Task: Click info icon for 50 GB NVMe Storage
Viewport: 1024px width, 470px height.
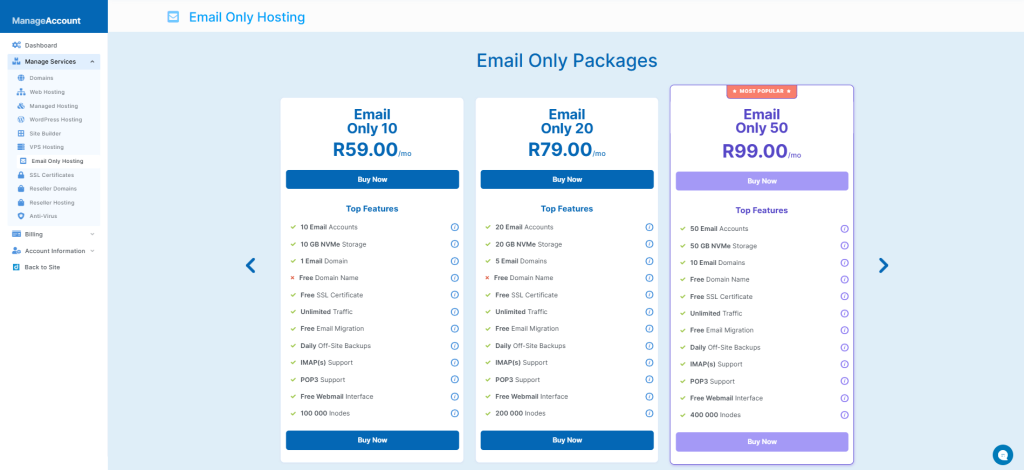Action: (x=844, y=245)
